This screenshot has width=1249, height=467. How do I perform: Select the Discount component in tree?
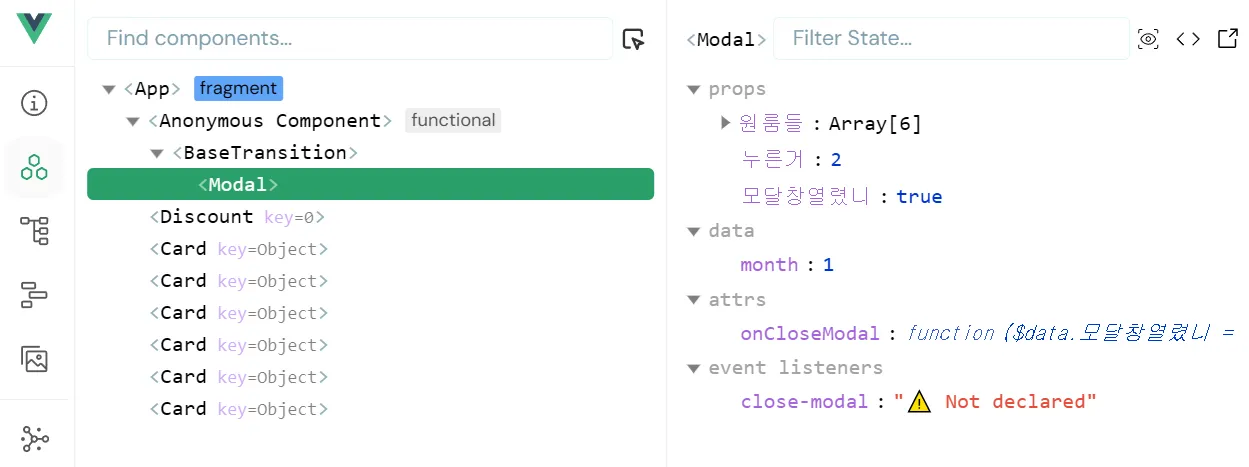pyautogui.click(x=206, y=217)
